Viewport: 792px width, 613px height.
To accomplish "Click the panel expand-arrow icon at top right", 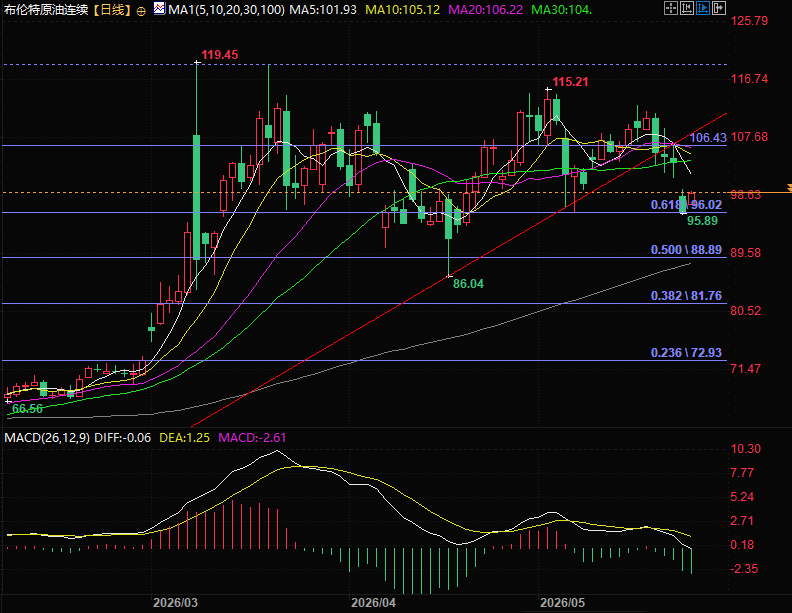I will 719,8.
